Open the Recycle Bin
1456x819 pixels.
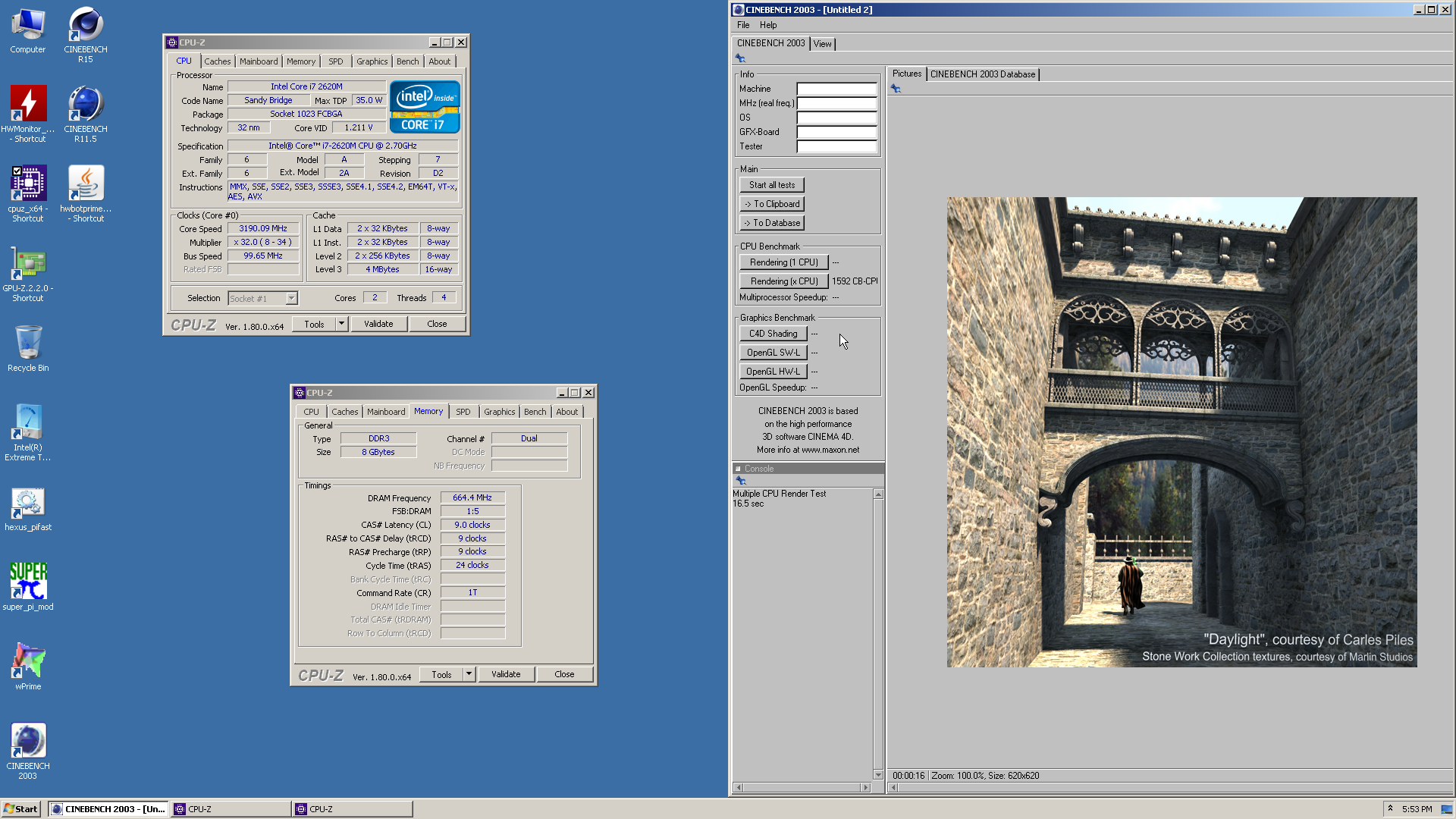[28, 348]
